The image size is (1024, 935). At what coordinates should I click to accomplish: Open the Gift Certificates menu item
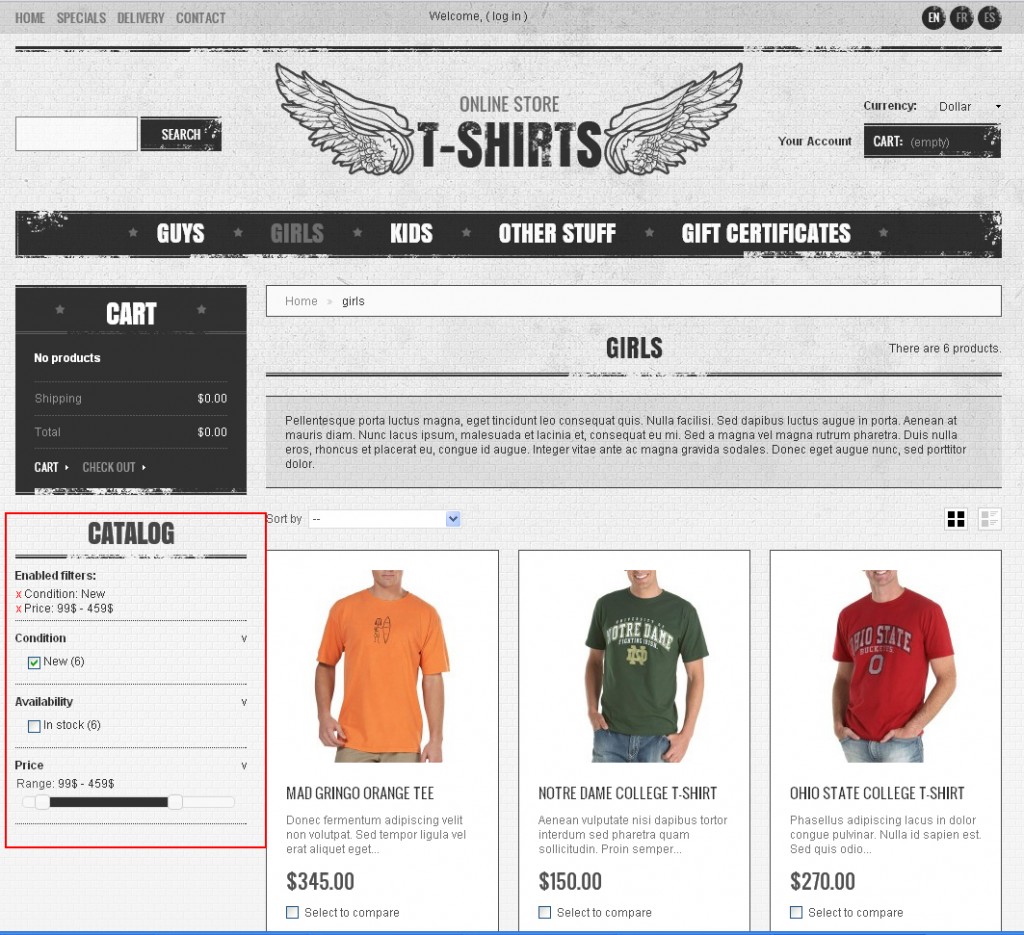(x=766, y=233)
